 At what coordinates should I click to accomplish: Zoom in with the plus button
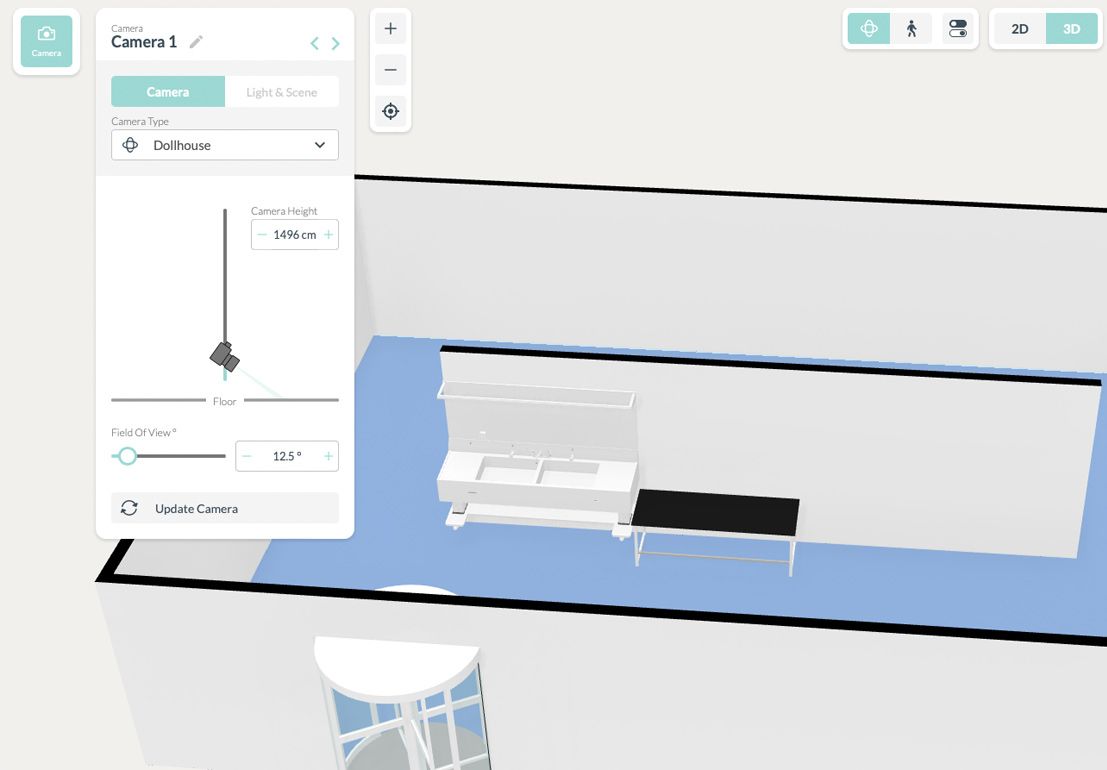point(390,29)
